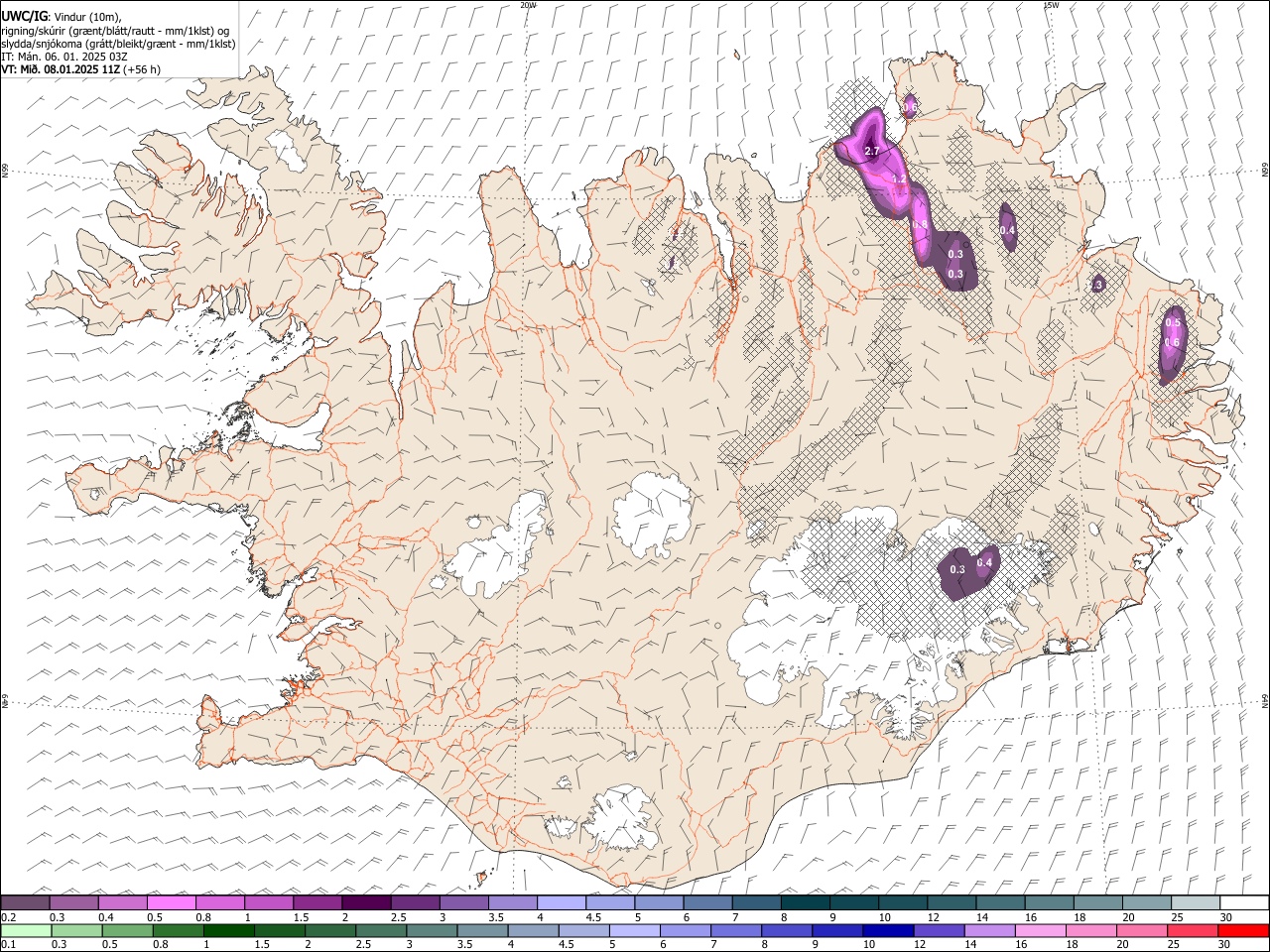Click the label 0.2 under the upper color scale
Screen dimensions: 1270x952
pyautogui.click(x=8, y=917)
